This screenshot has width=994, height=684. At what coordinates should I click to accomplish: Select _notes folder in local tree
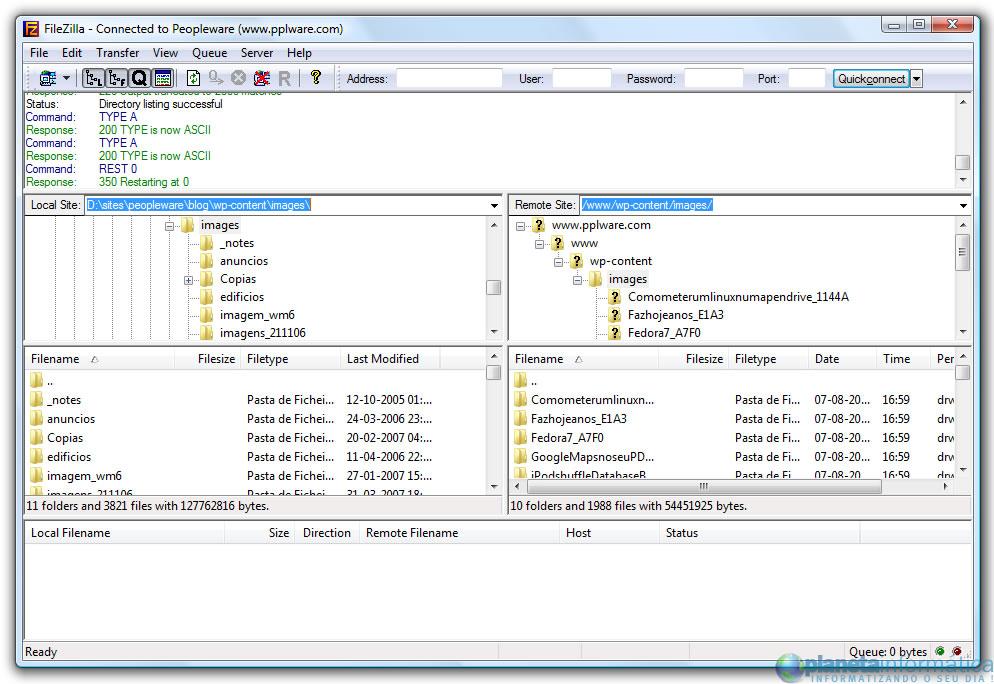(x=236, y=243)
